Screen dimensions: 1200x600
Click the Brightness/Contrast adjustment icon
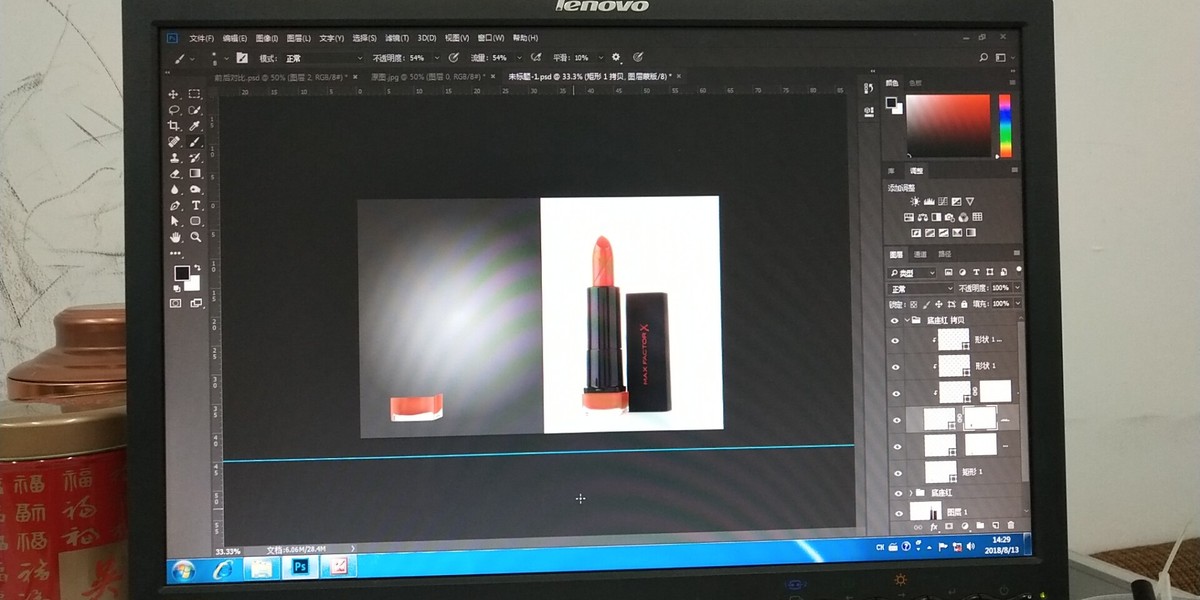coord(913,201)
